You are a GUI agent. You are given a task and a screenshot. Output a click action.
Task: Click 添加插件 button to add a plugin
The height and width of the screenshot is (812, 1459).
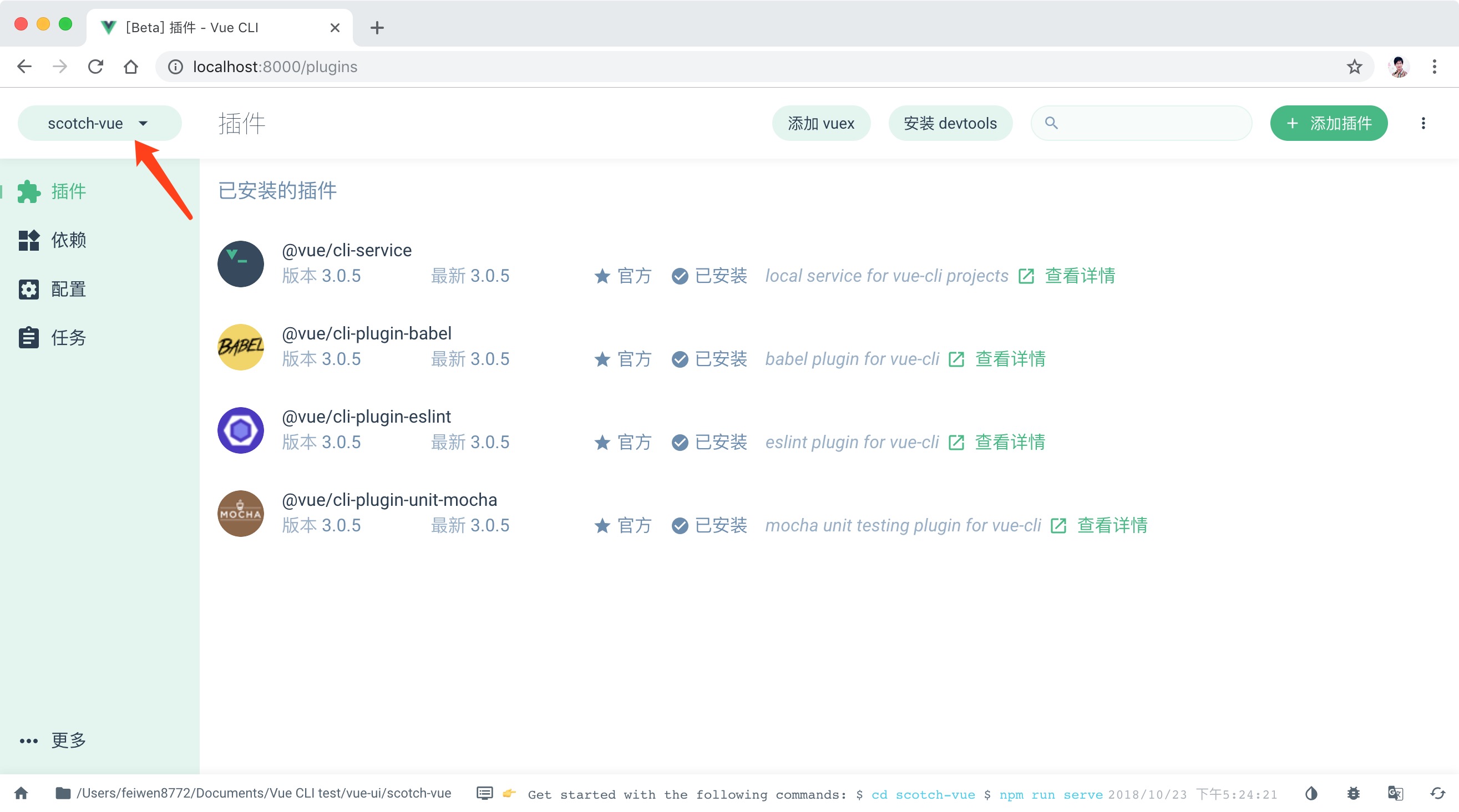(1330, 123)
